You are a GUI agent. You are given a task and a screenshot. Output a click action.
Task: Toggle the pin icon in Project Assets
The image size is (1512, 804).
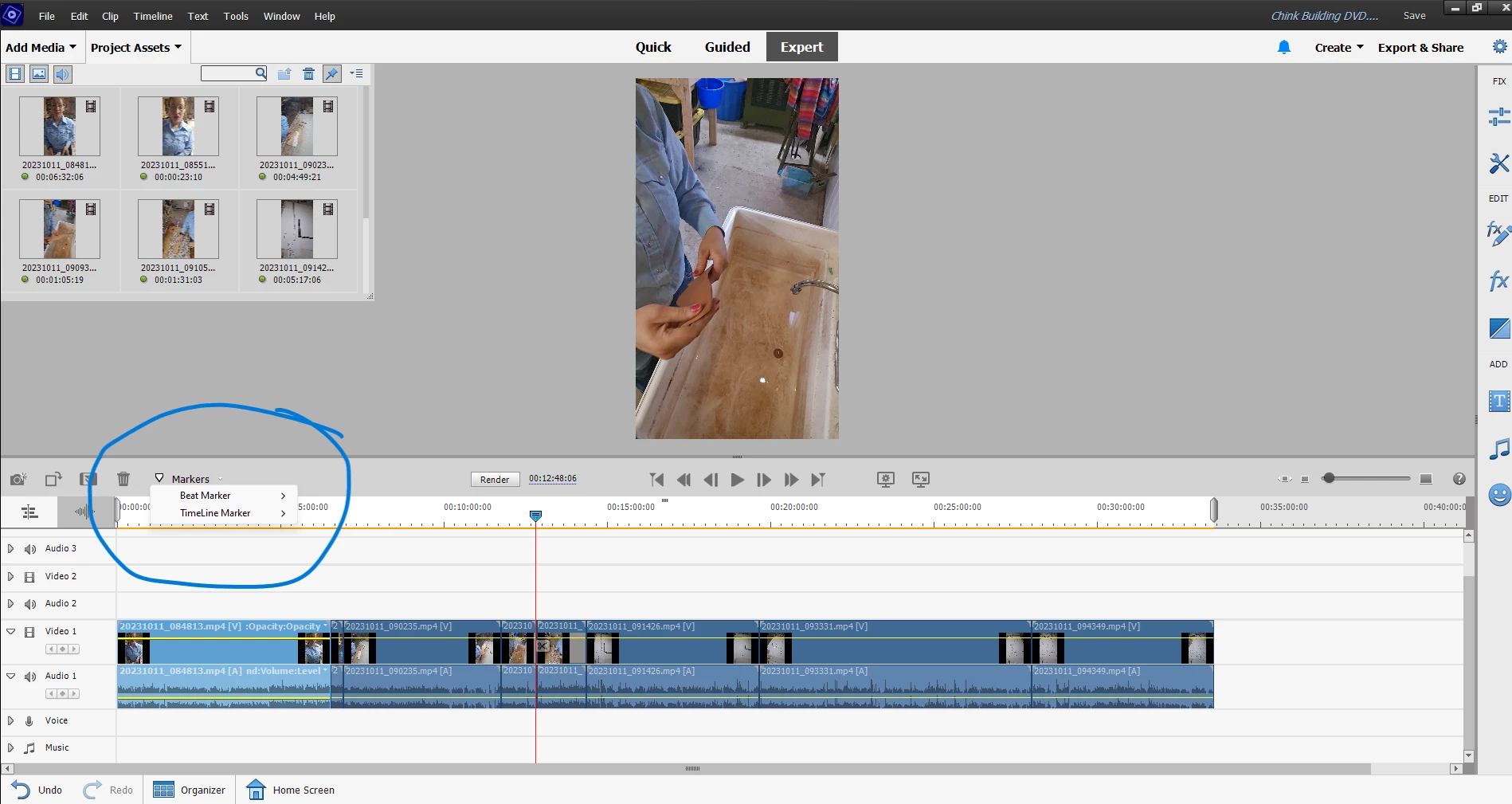coord(332,74)
